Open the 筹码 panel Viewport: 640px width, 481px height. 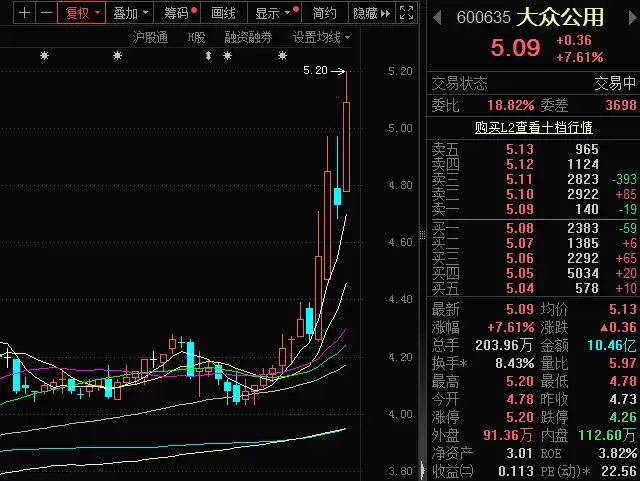(180, 13)
